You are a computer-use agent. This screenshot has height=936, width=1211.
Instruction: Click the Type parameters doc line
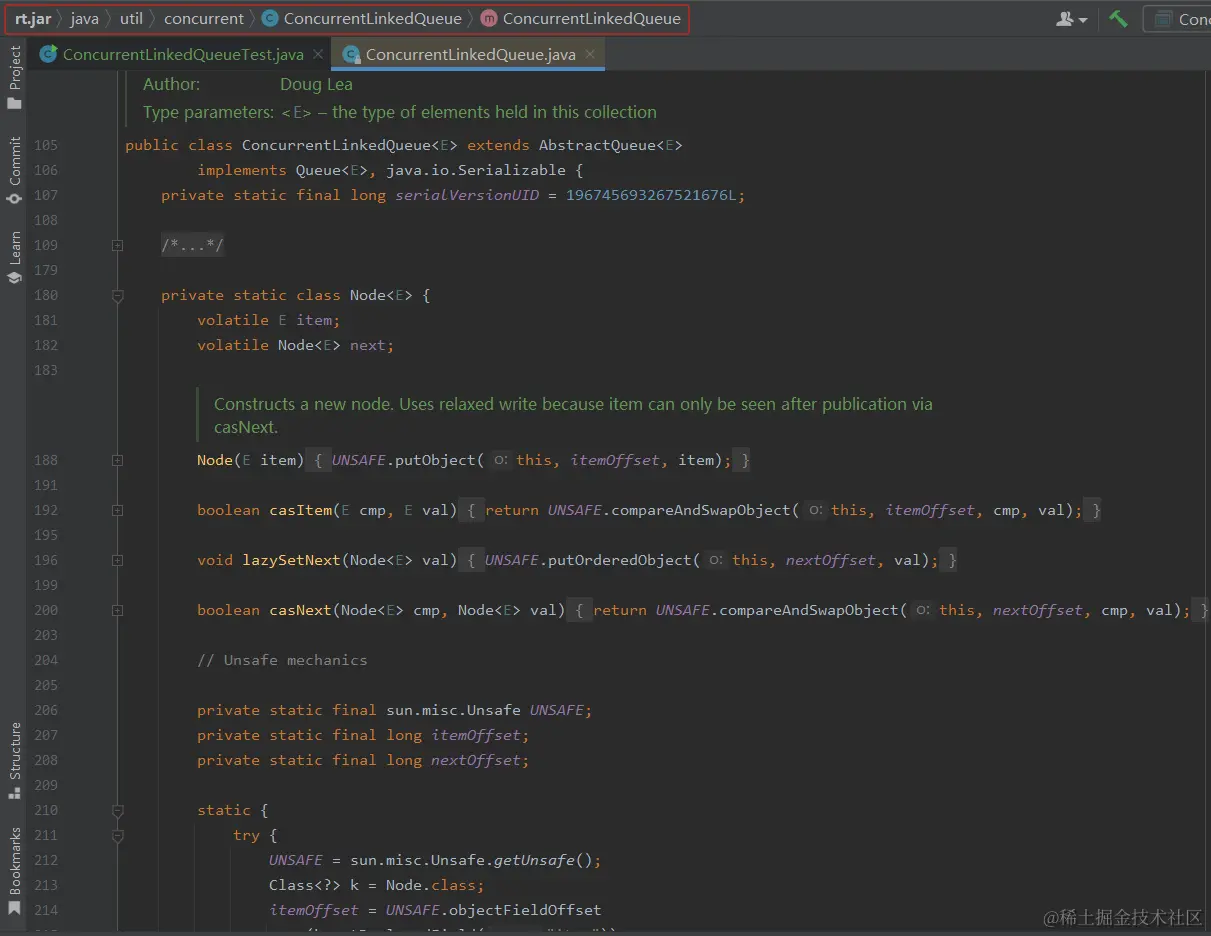(400, 112)
